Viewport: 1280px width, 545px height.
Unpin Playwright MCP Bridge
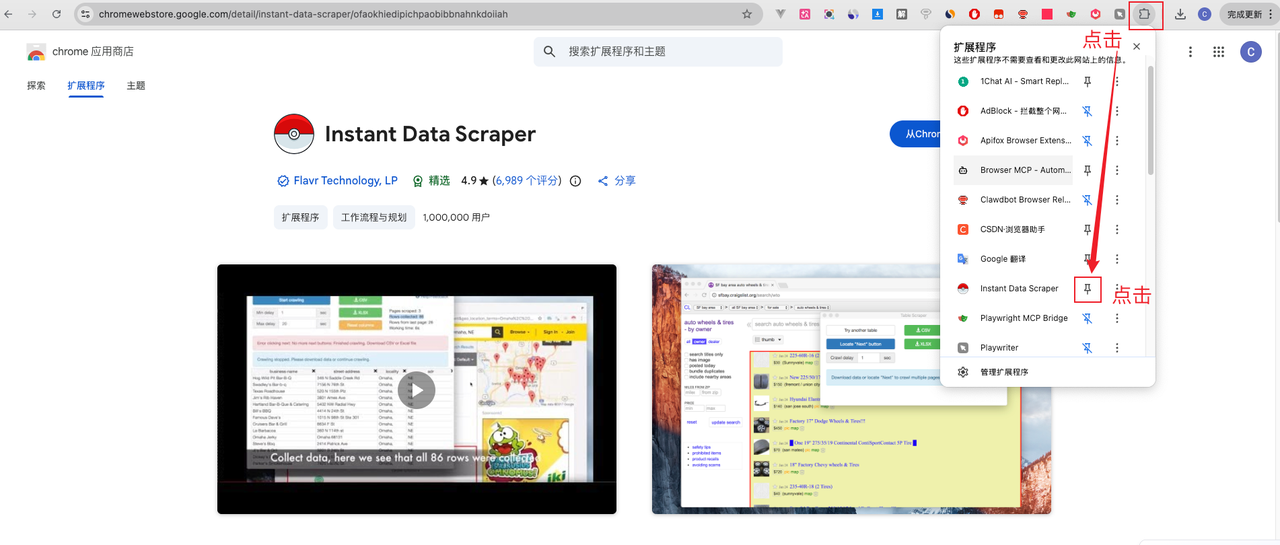click(1087, 318)
